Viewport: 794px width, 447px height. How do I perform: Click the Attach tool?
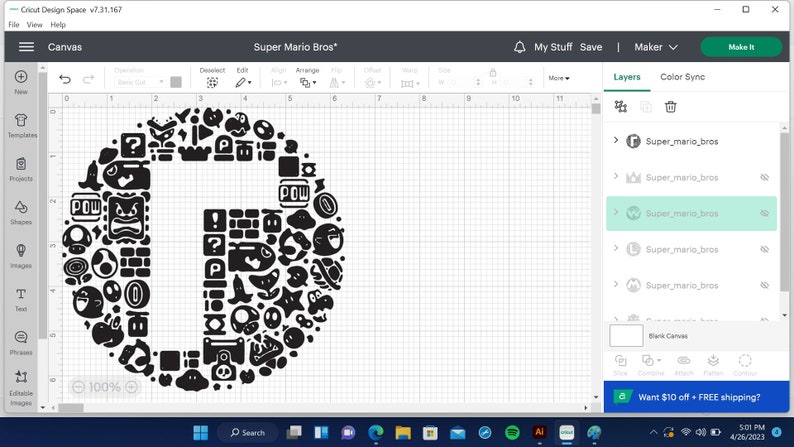tap(684, 364)
